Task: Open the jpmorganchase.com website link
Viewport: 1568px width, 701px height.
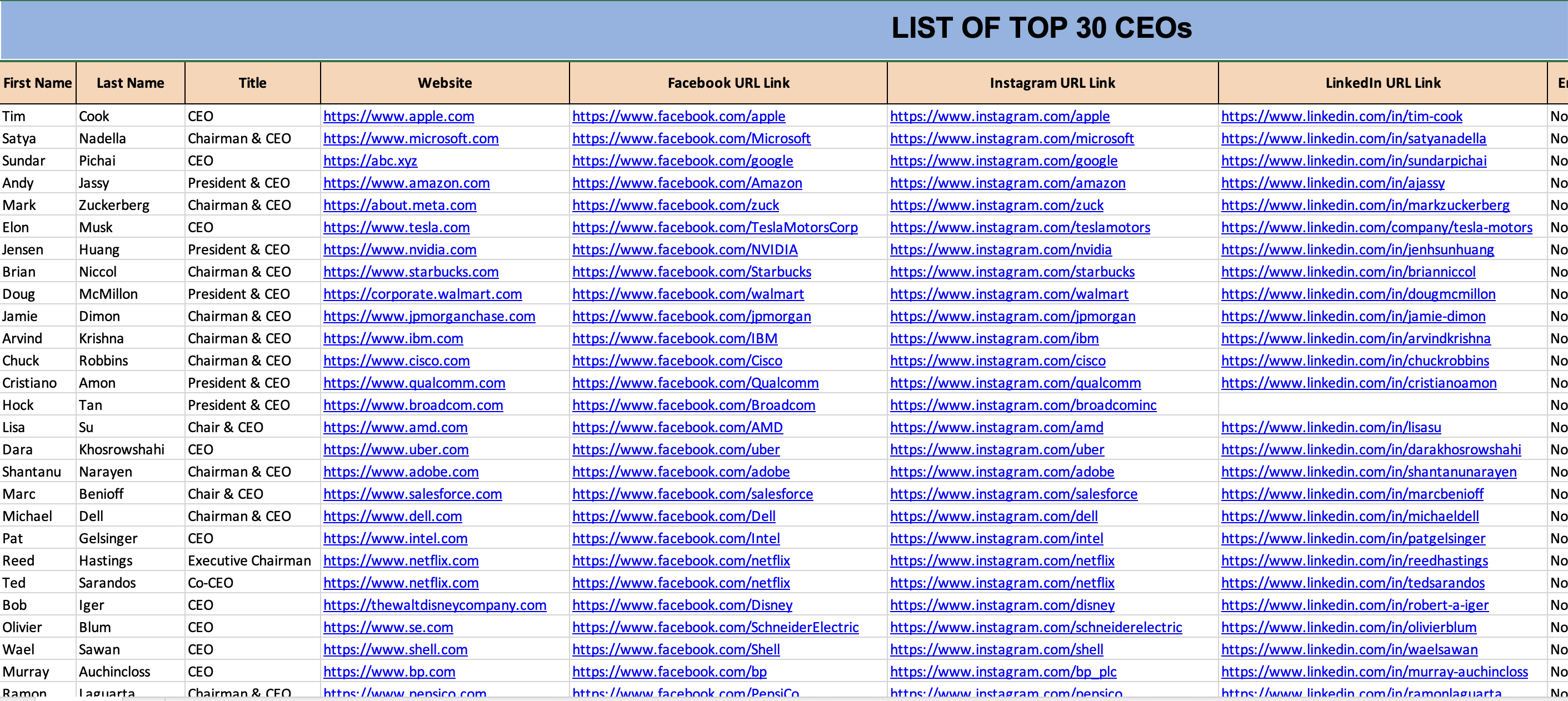Action: [429, 317]
